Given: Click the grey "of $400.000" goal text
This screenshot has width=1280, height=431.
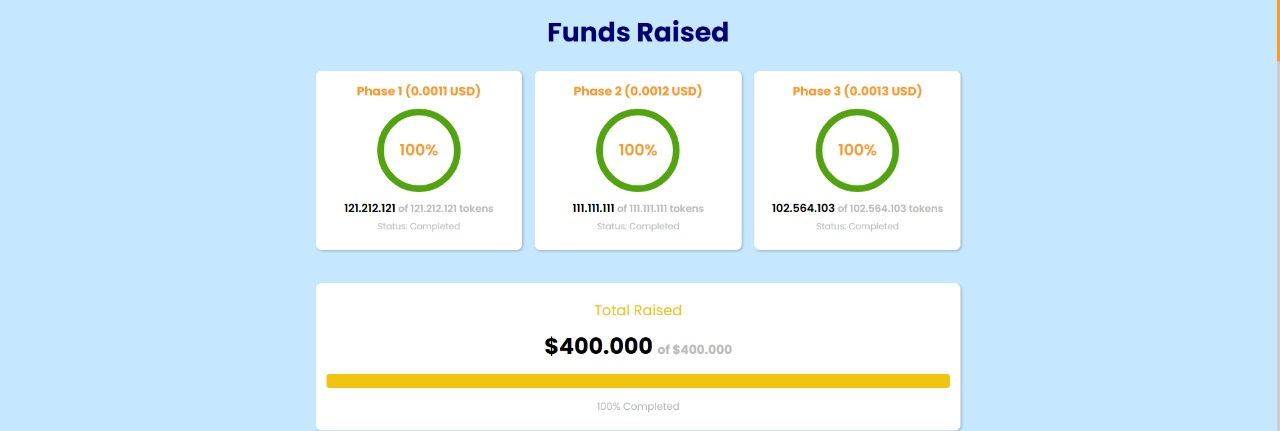Looking at the screenshot, I should coord(695,350).
